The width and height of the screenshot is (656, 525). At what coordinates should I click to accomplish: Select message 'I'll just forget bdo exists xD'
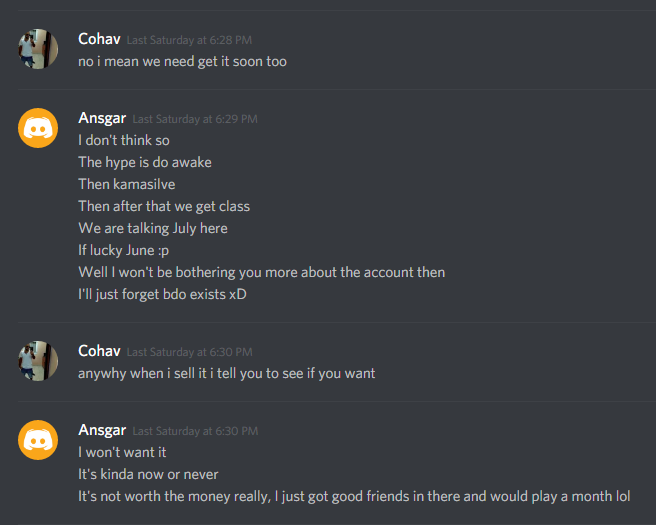pos(162,295)
